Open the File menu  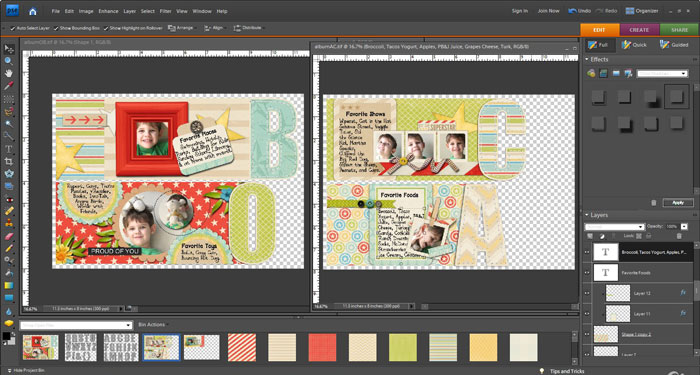[55, 11]
